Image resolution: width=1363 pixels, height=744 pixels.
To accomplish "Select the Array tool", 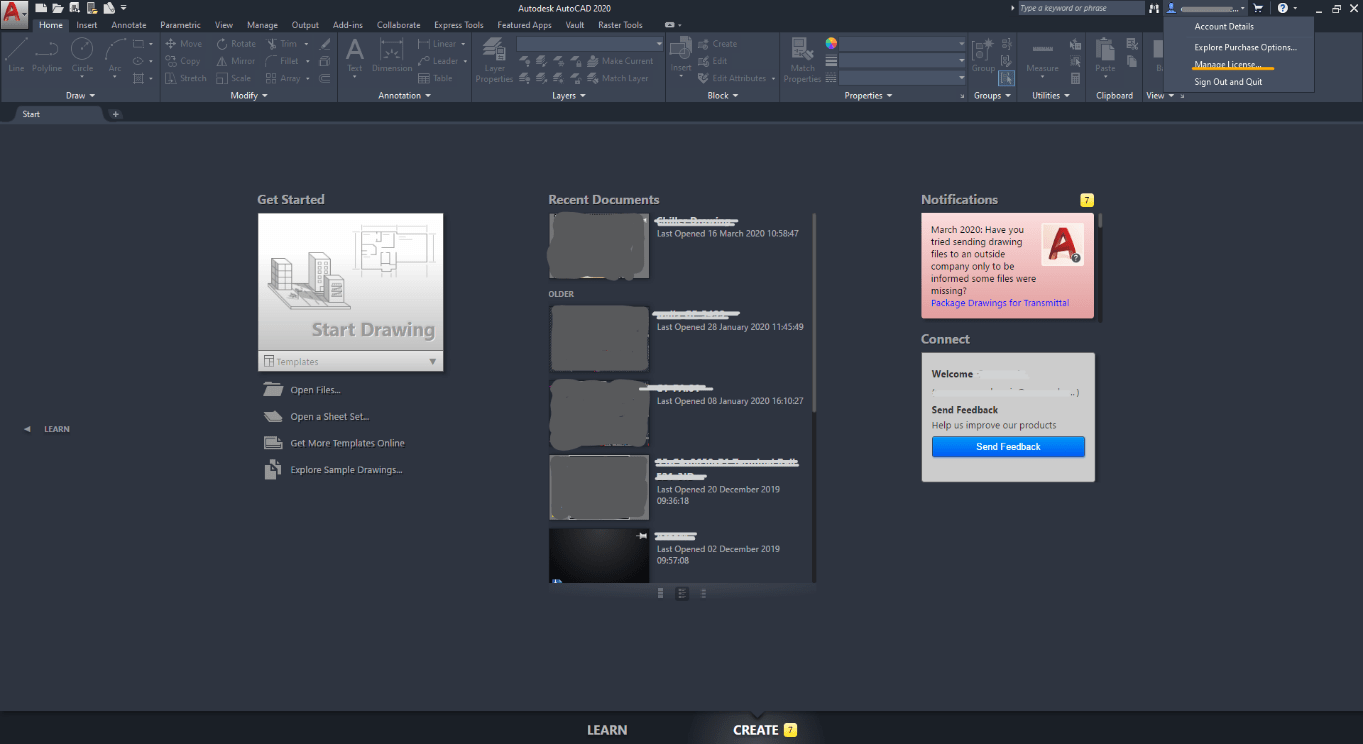I will pos(283,78).
